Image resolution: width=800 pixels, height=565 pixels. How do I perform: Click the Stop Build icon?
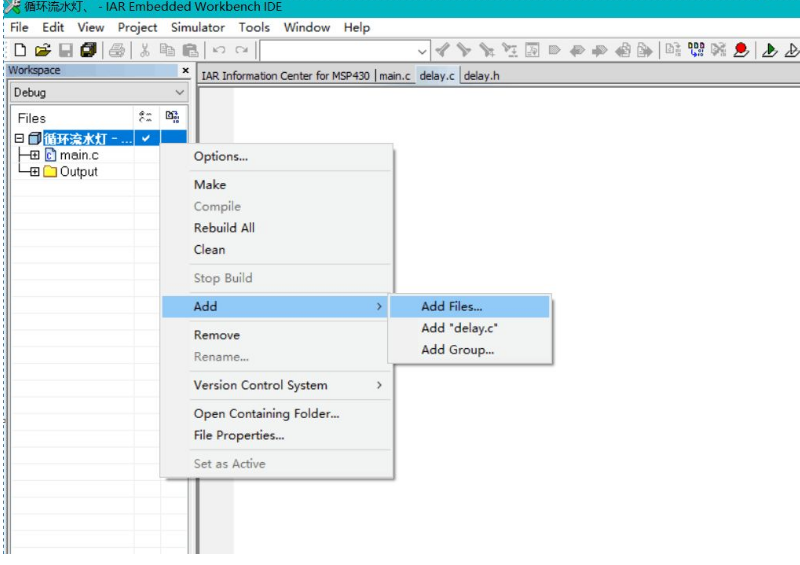click(x=718, y=50)
